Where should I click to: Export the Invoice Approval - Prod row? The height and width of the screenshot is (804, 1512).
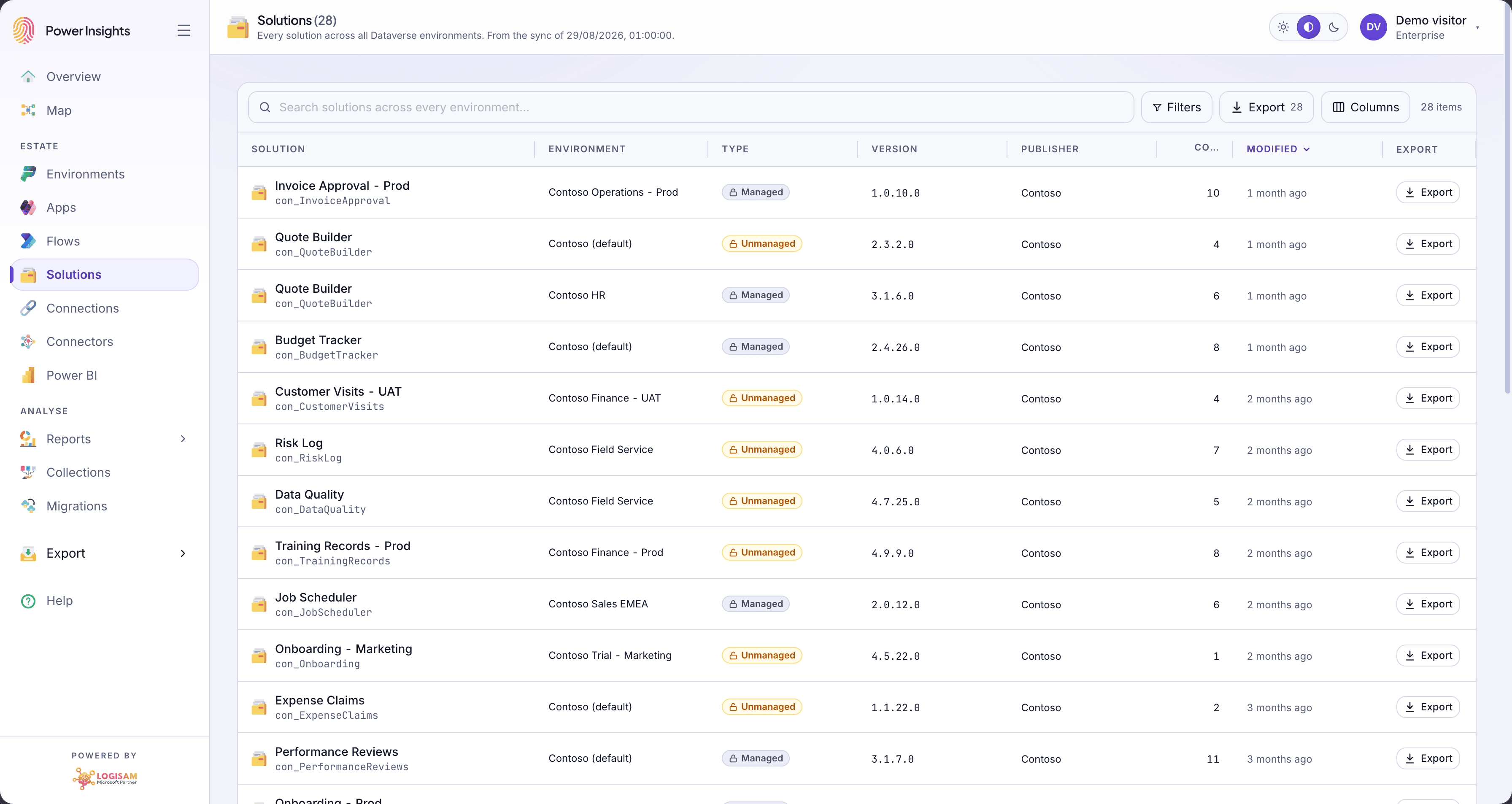(1428, 192)
